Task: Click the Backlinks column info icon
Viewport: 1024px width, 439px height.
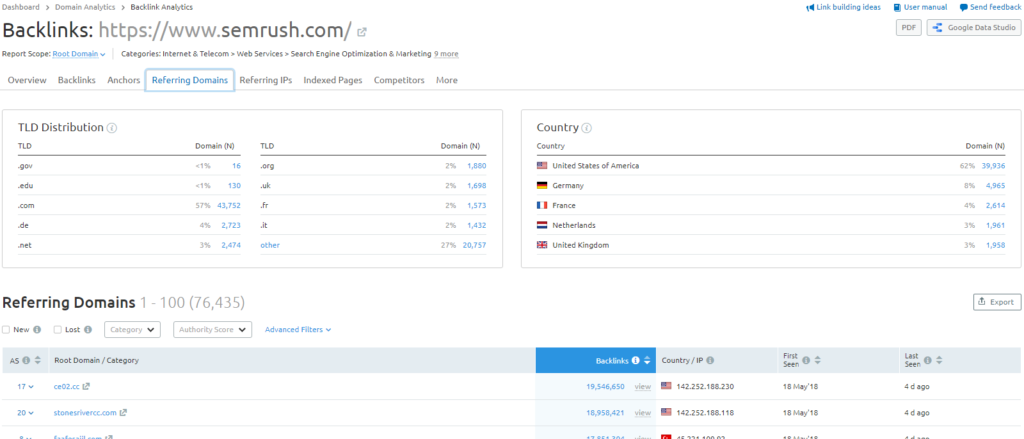Action: tap(635, 361)
